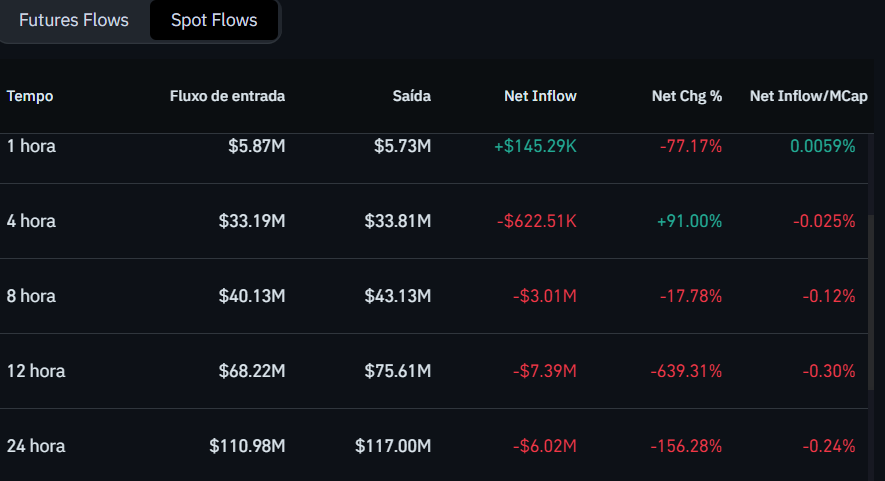Click the Fluxo de entrada column header
This screenshot has width=885, height=481.
(x=228, y=96)
